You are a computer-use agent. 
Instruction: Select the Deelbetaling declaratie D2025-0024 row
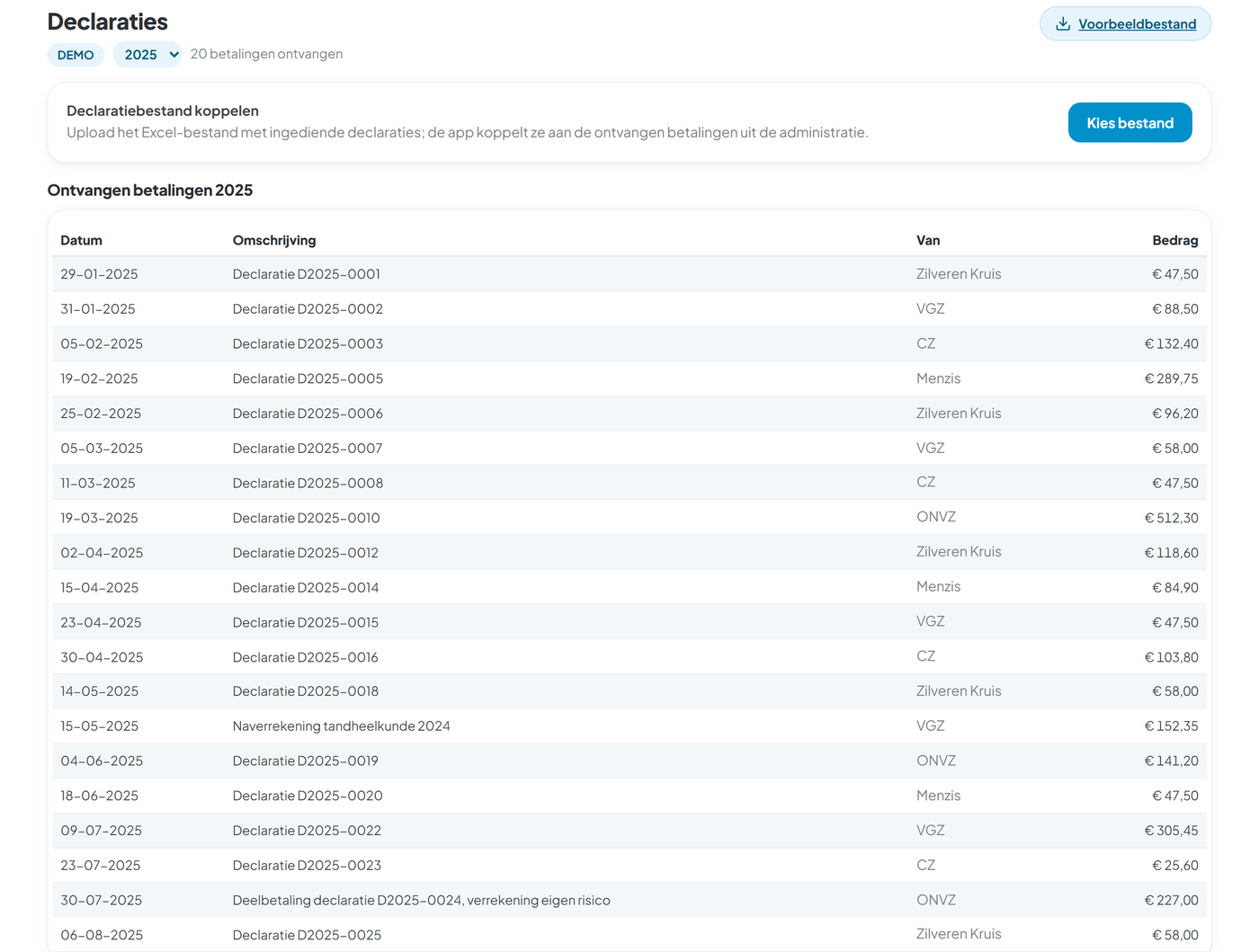(x=629, y=900)
